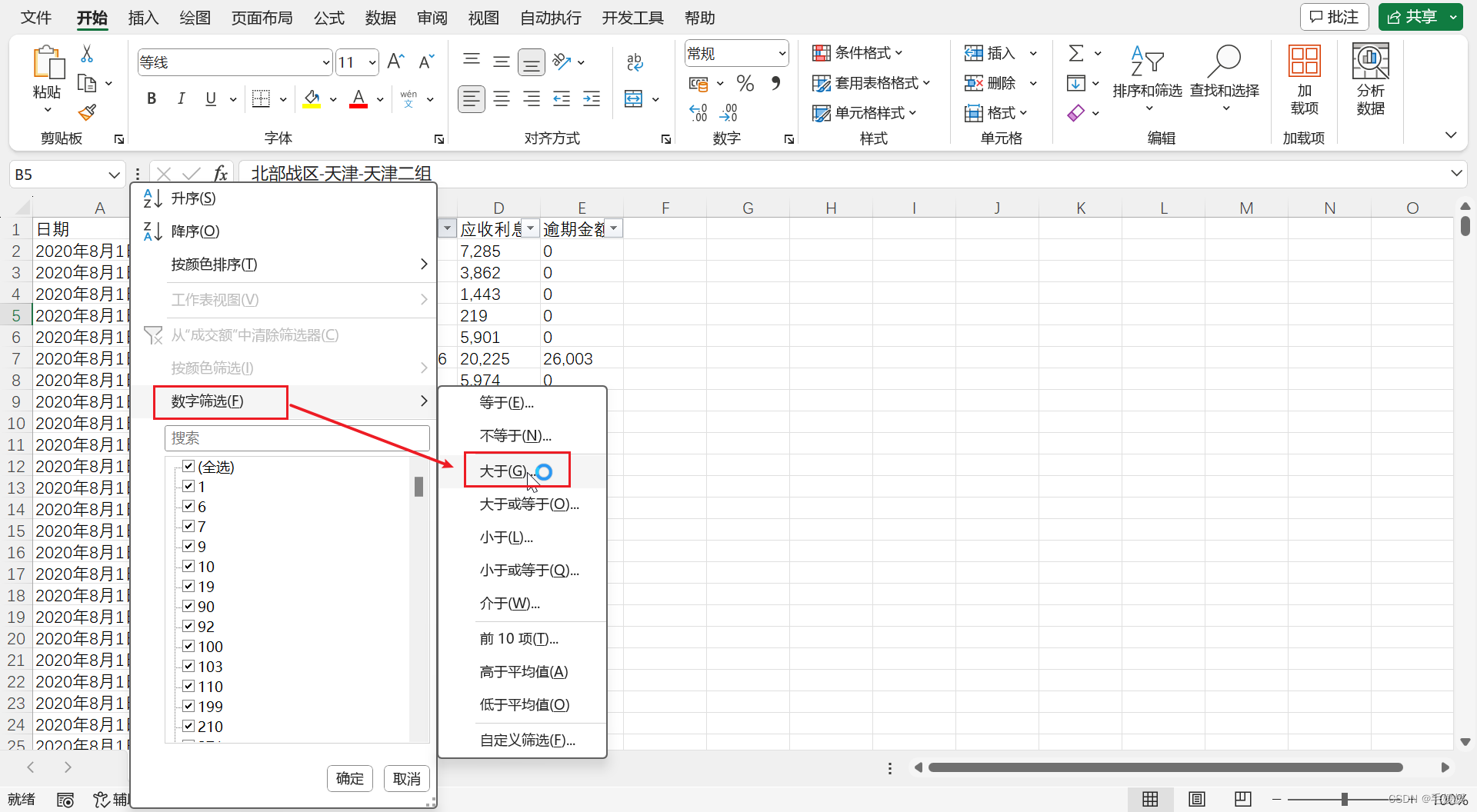
Task: Open Sort and Filter (排序和筛选)
Action: (x=1147, y=77)
